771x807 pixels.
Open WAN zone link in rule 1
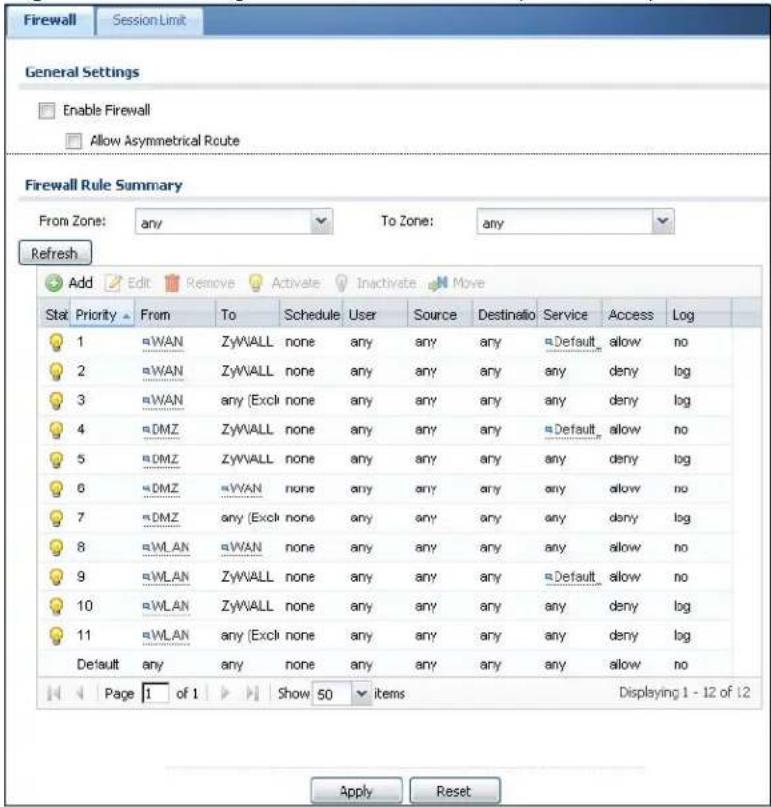pyautogui.click(x=163, y=342)
